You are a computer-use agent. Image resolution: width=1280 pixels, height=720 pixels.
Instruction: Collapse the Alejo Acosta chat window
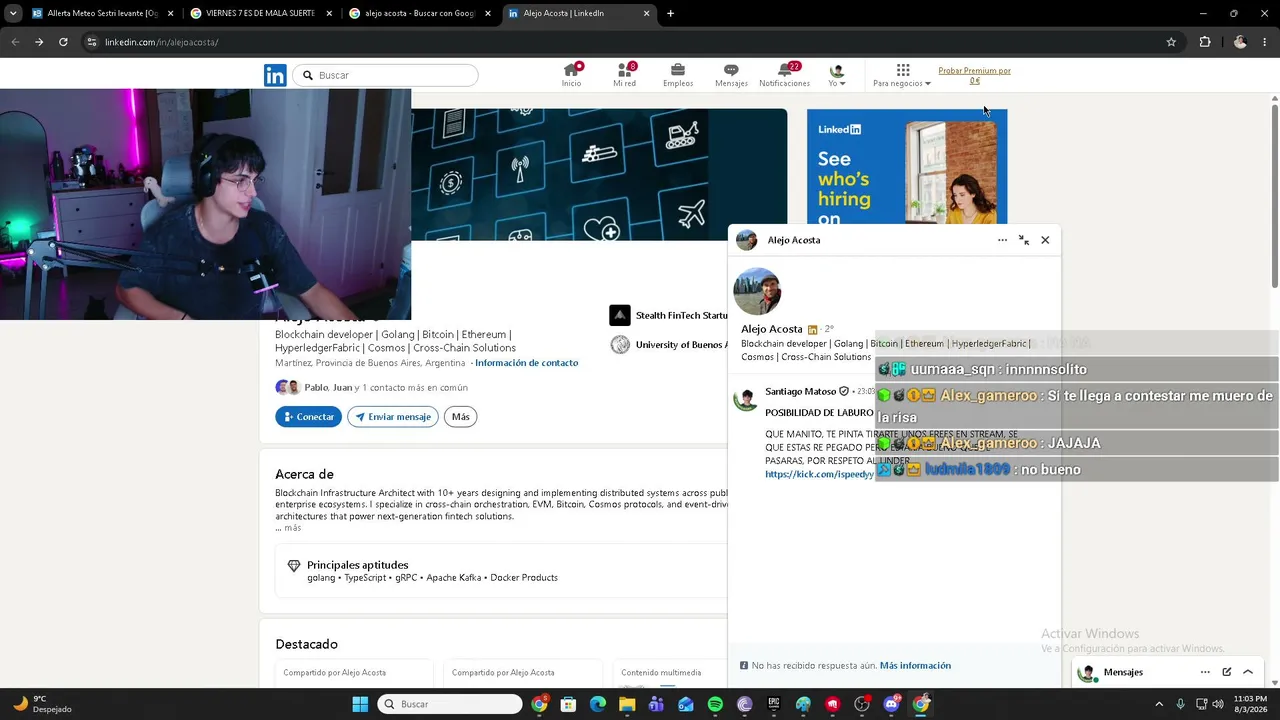[x=1024, y=240]
